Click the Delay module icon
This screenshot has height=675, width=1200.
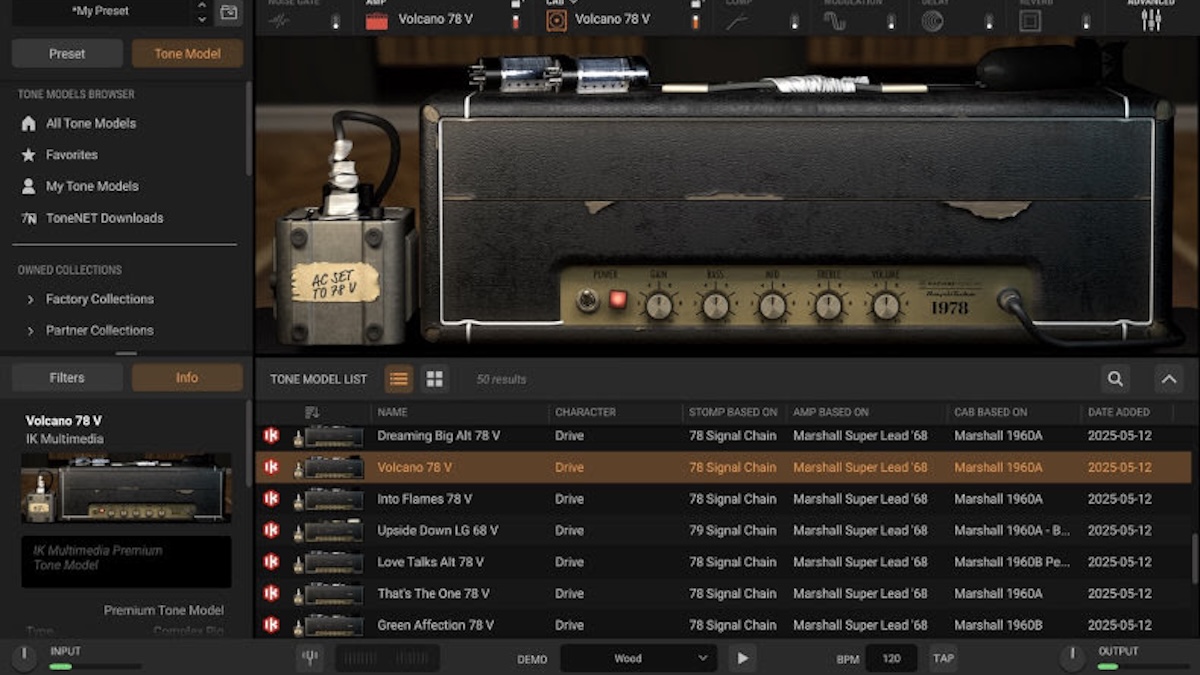(932, 21)
